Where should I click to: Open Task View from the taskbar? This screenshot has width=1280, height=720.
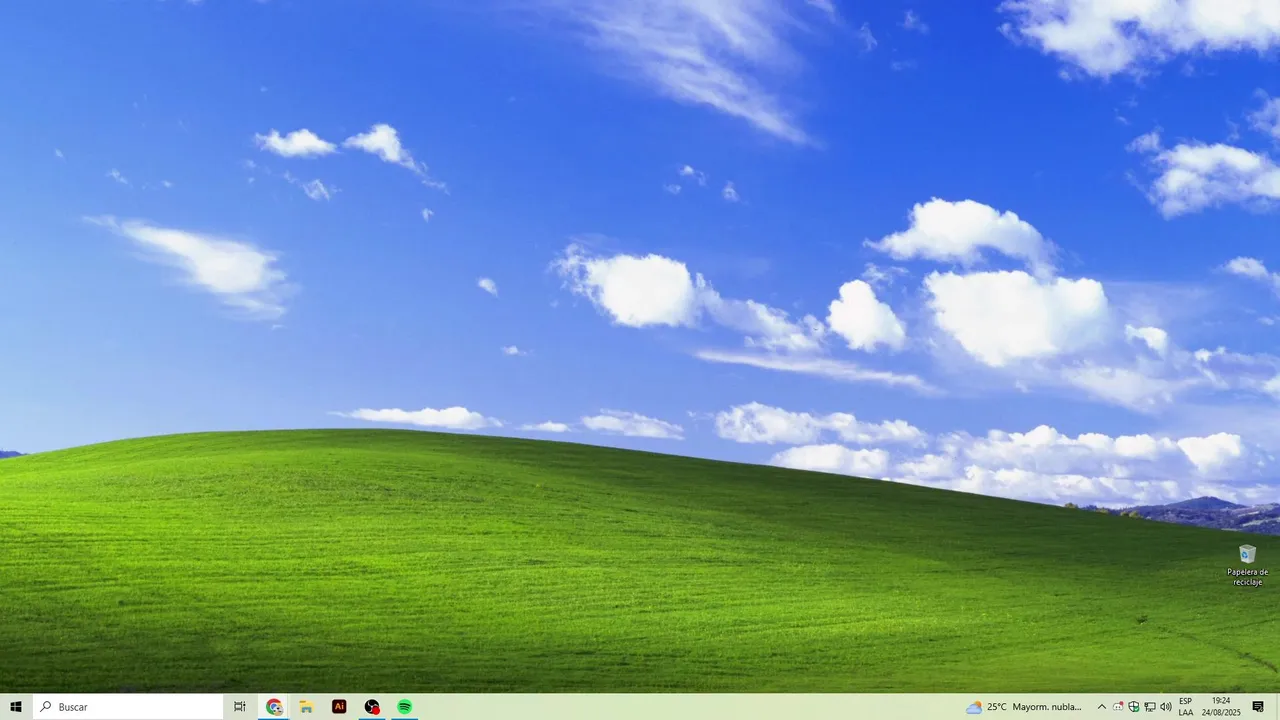tap(240, 707)
